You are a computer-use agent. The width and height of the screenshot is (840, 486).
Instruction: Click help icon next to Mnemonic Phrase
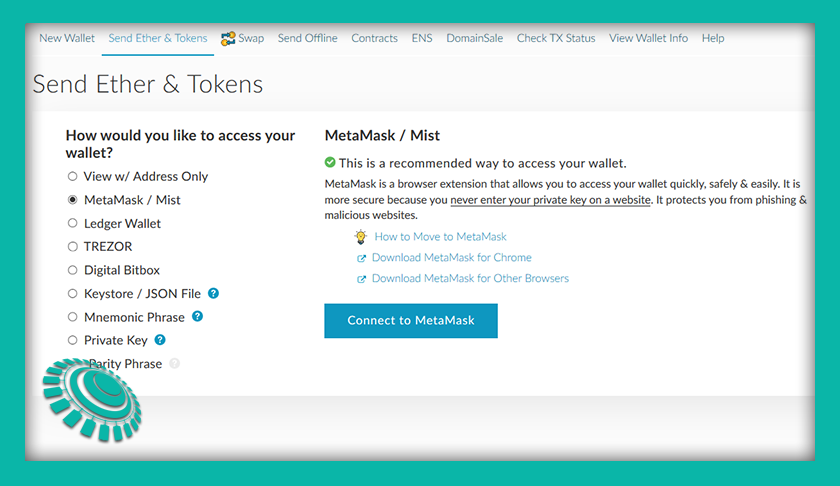tap(197, 316)
